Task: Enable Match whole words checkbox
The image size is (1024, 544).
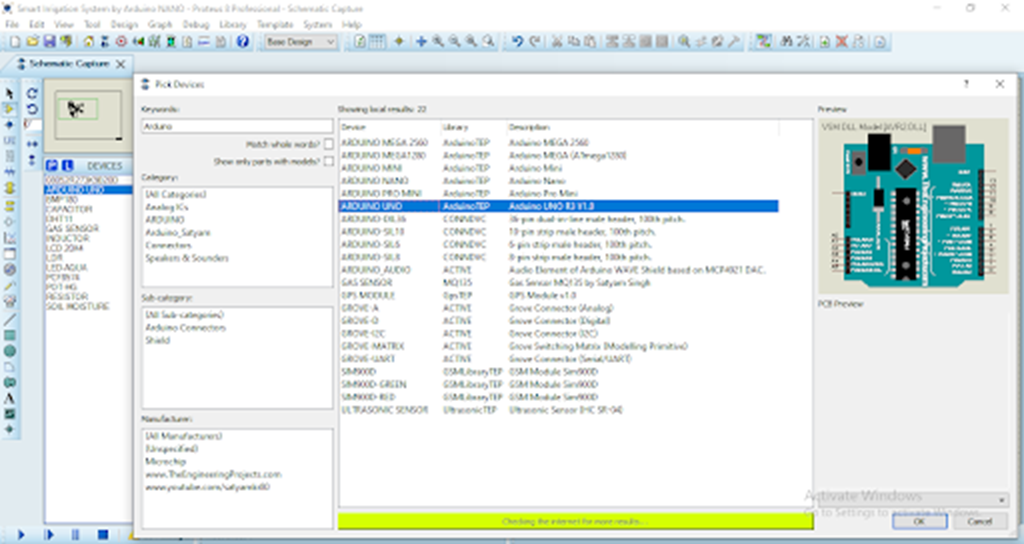Action: (x=328, y=144)
